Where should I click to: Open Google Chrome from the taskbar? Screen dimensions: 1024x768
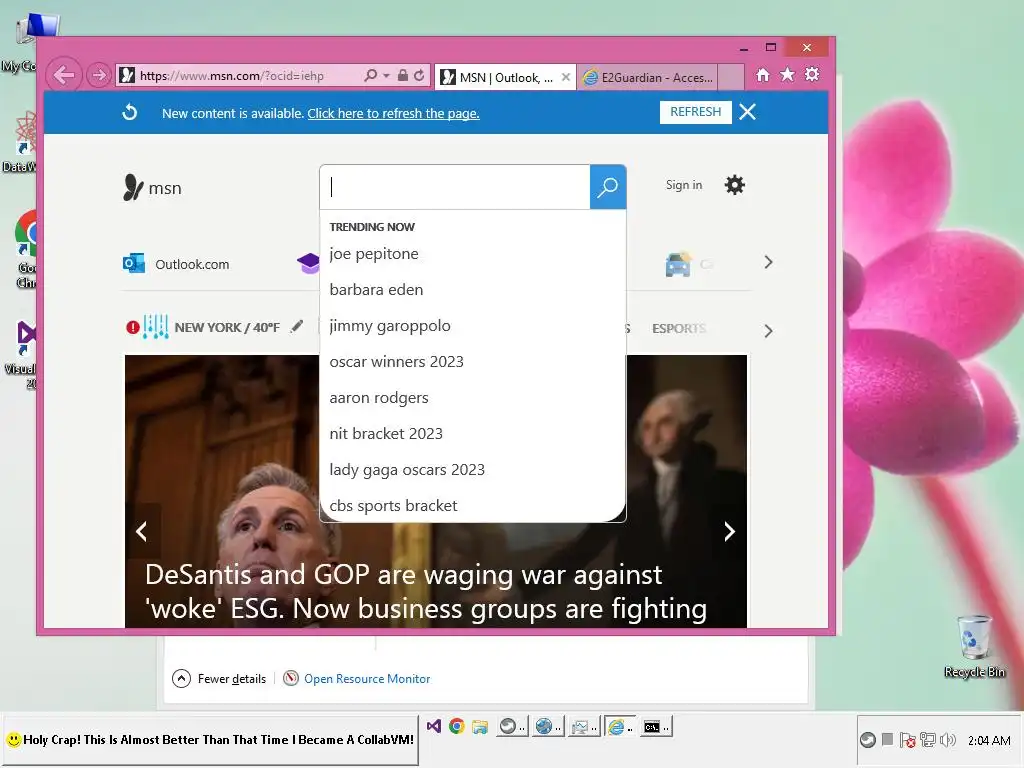(x=456, y=726)
